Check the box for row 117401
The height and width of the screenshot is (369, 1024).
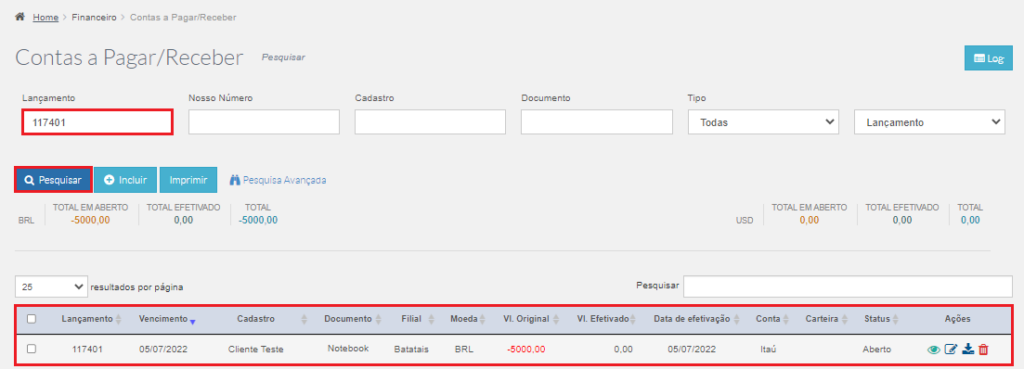[31, 349]
